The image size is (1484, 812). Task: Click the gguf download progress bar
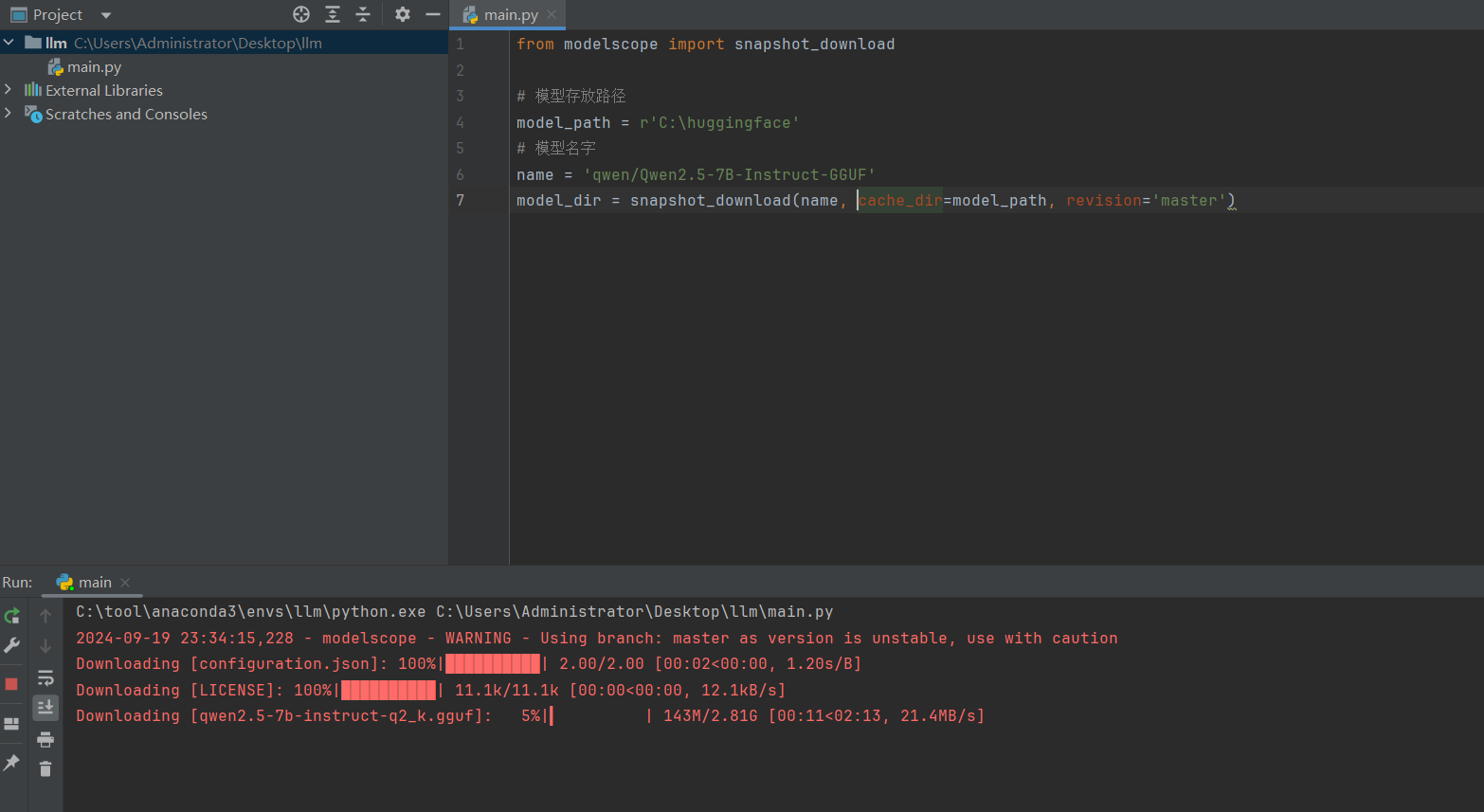click(x=600, y=715)
